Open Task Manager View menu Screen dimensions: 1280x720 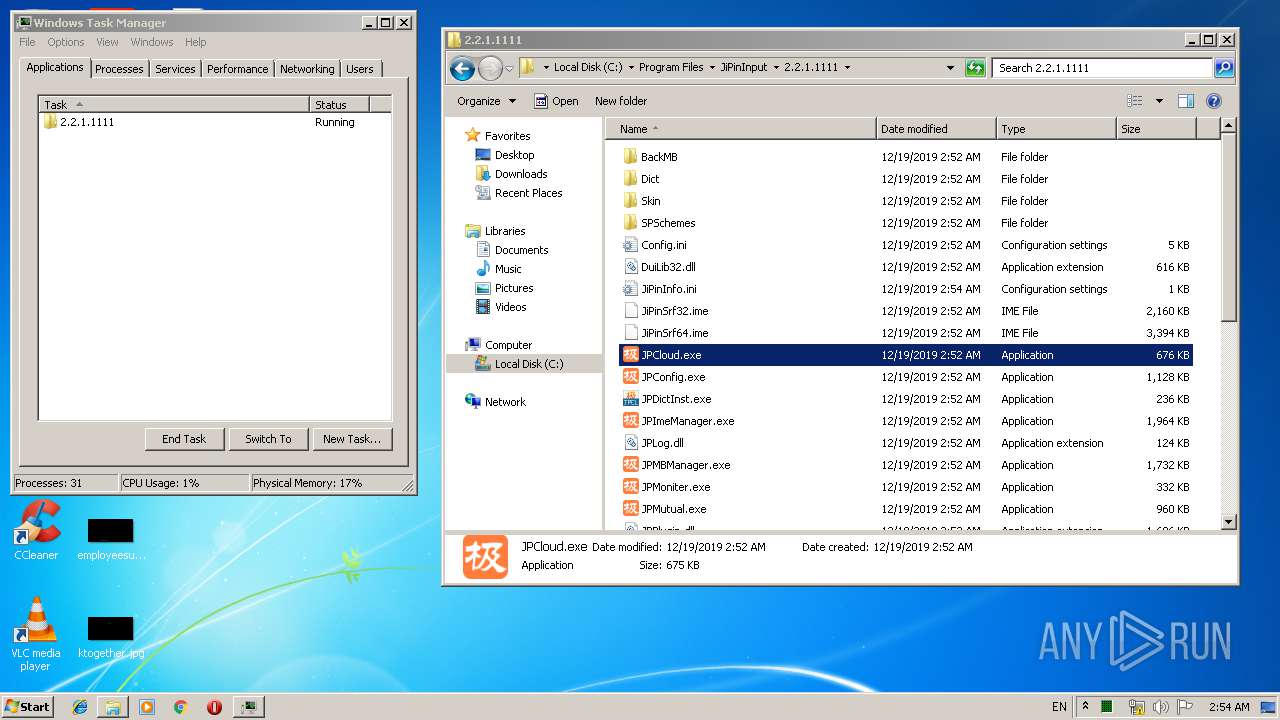coord(107,42)
